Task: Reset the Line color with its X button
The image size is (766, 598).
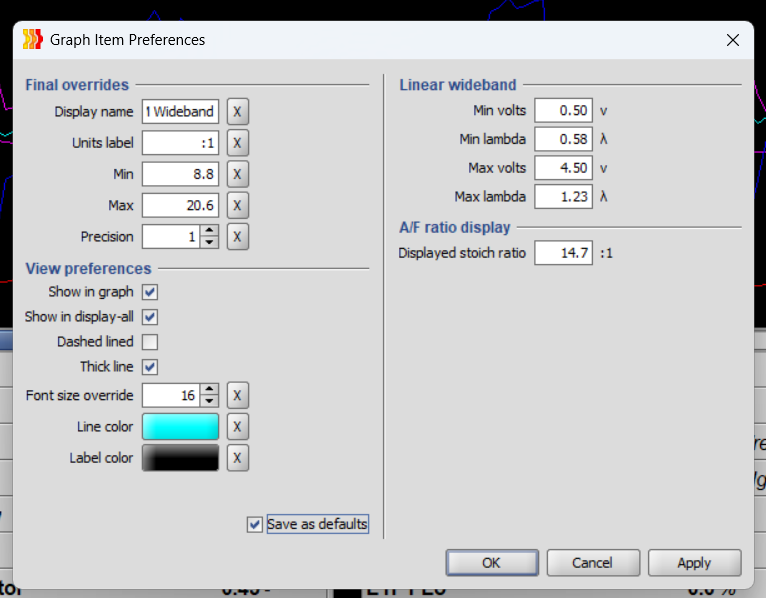Action: tap(237, 427)
